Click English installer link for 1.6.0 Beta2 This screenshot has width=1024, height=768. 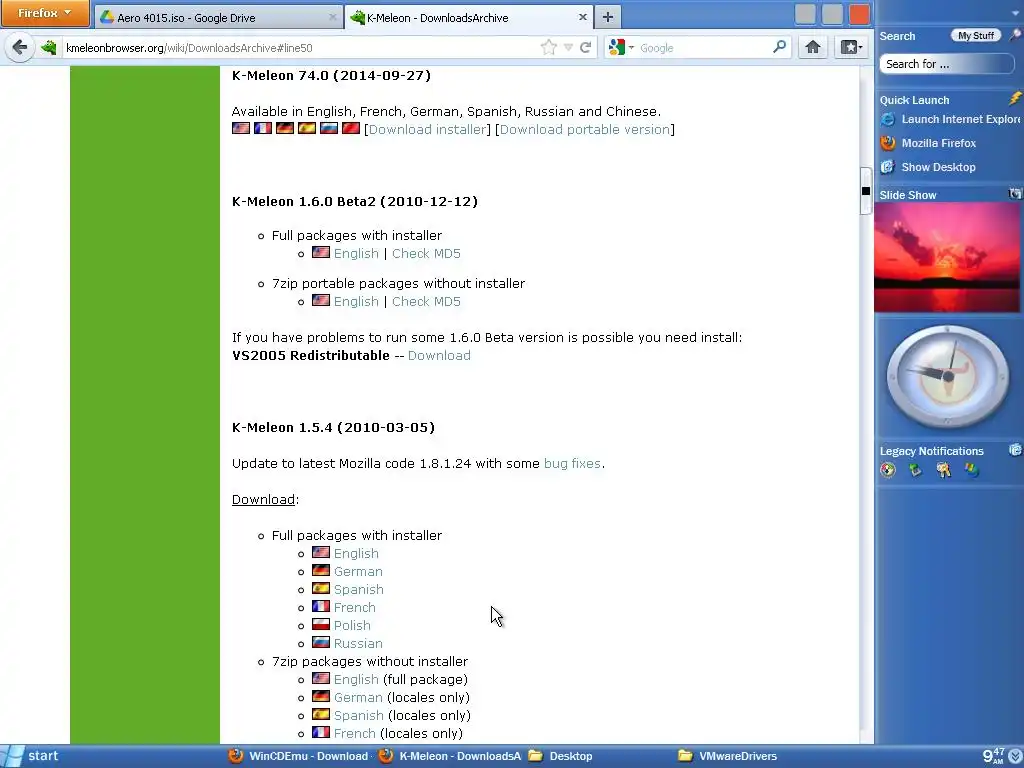click(356, 253)
